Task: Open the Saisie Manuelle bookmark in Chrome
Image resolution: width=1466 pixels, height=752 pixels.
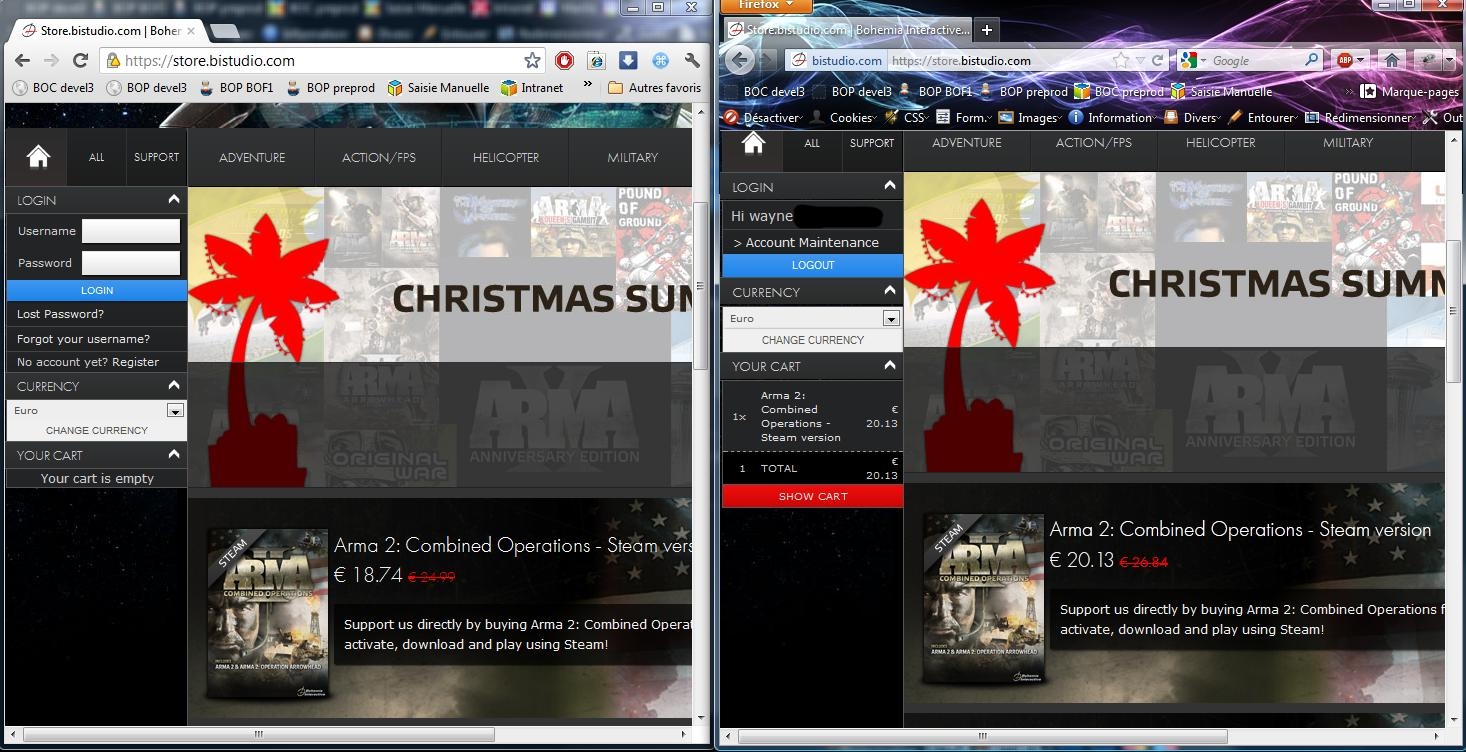Action: [x=439, y=87]
